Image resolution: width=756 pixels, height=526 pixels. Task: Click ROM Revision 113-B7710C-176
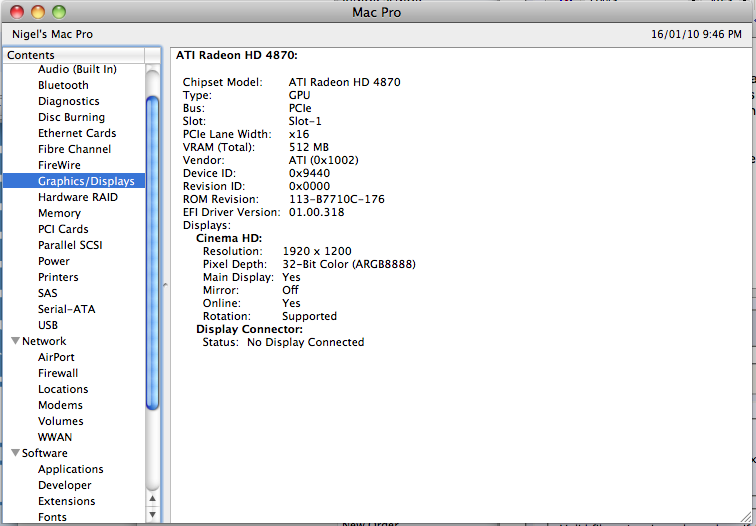coord(337,199)
